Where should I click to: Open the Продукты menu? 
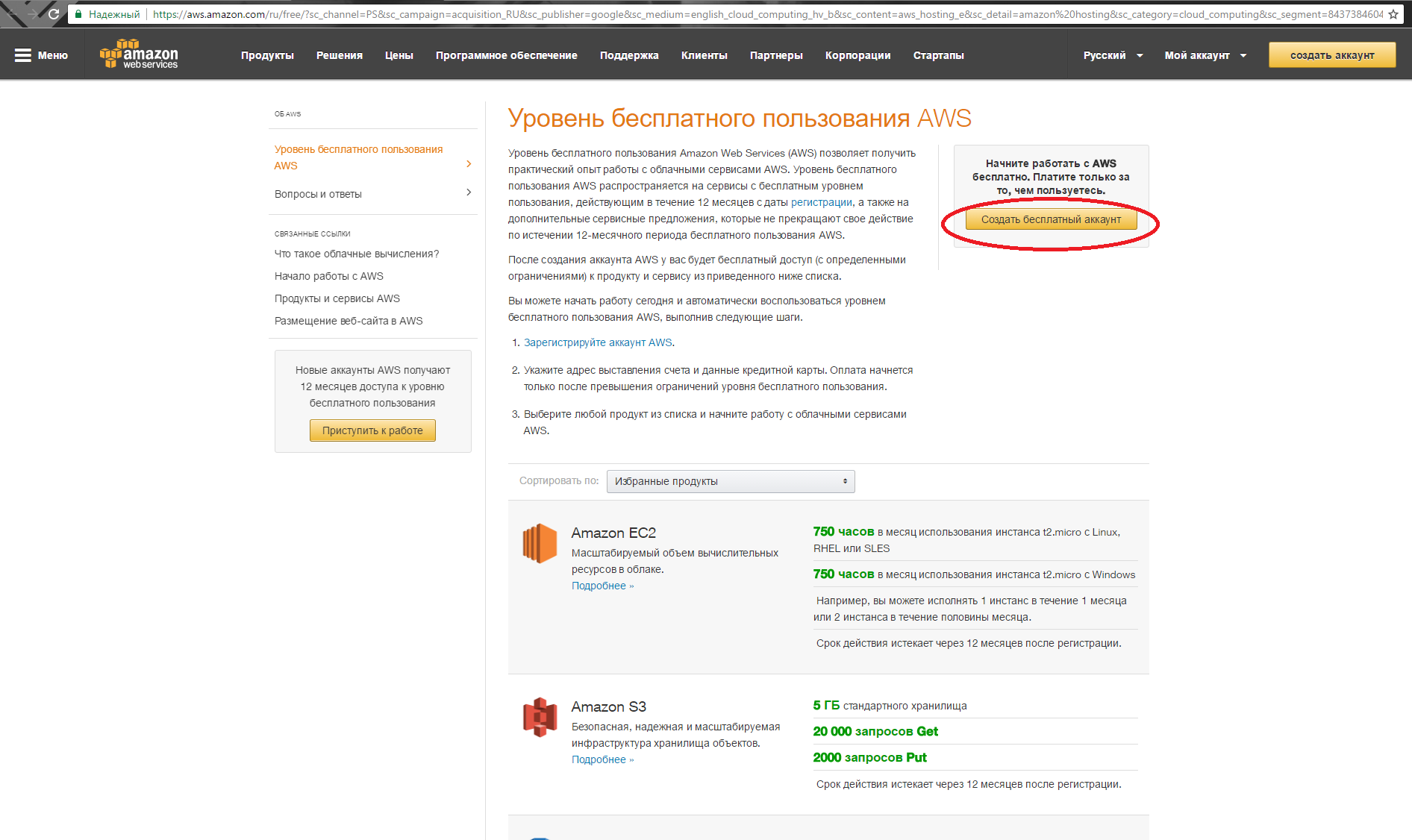267,55
